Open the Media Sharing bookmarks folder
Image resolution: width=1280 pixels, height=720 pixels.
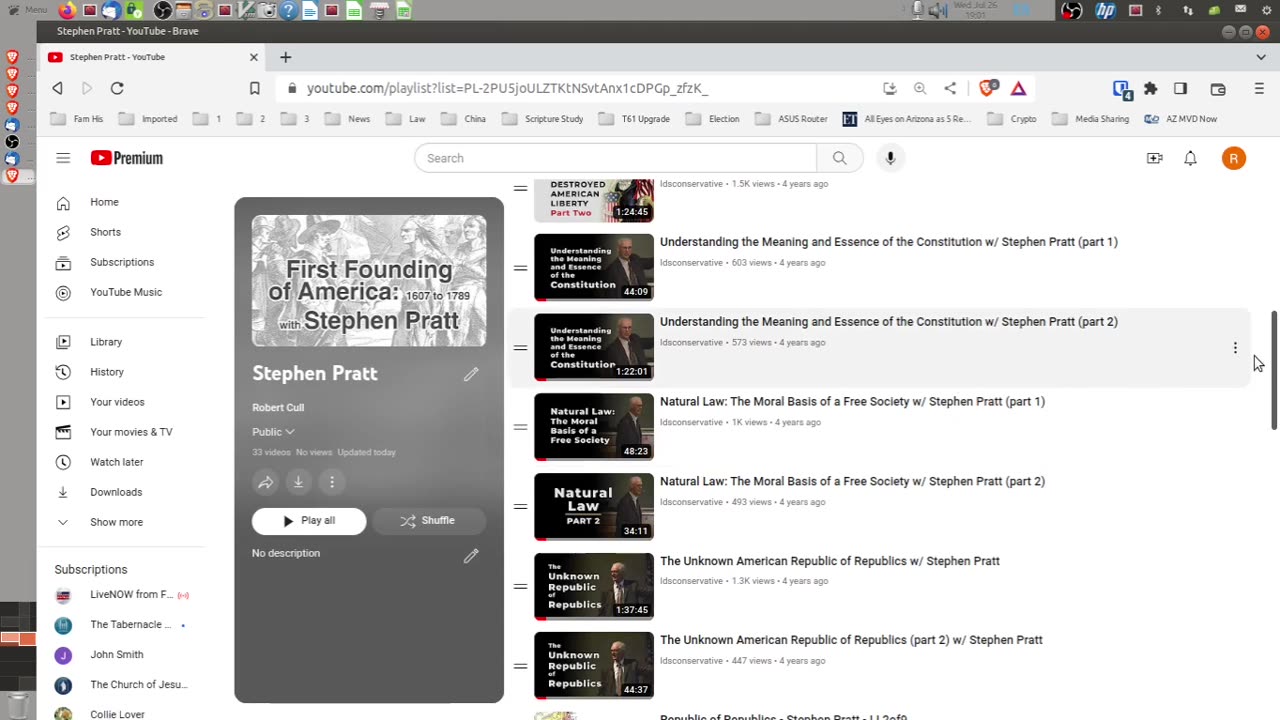tap(1089, 119)
